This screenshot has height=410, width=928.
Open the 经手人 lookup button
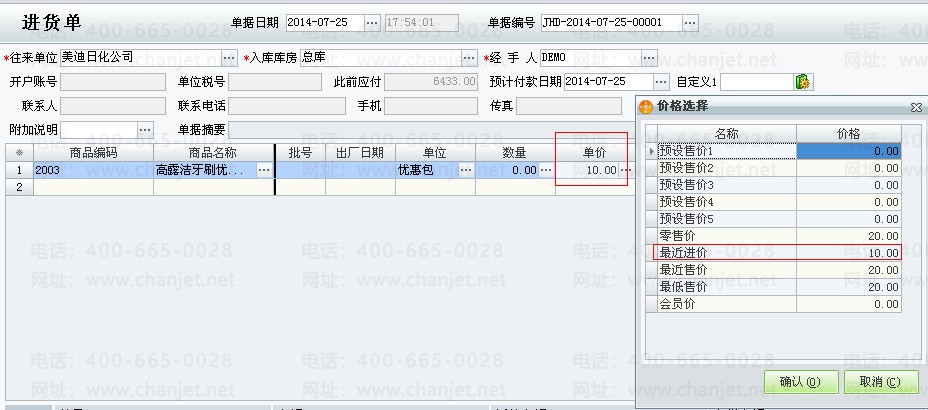tap(649, 58)
